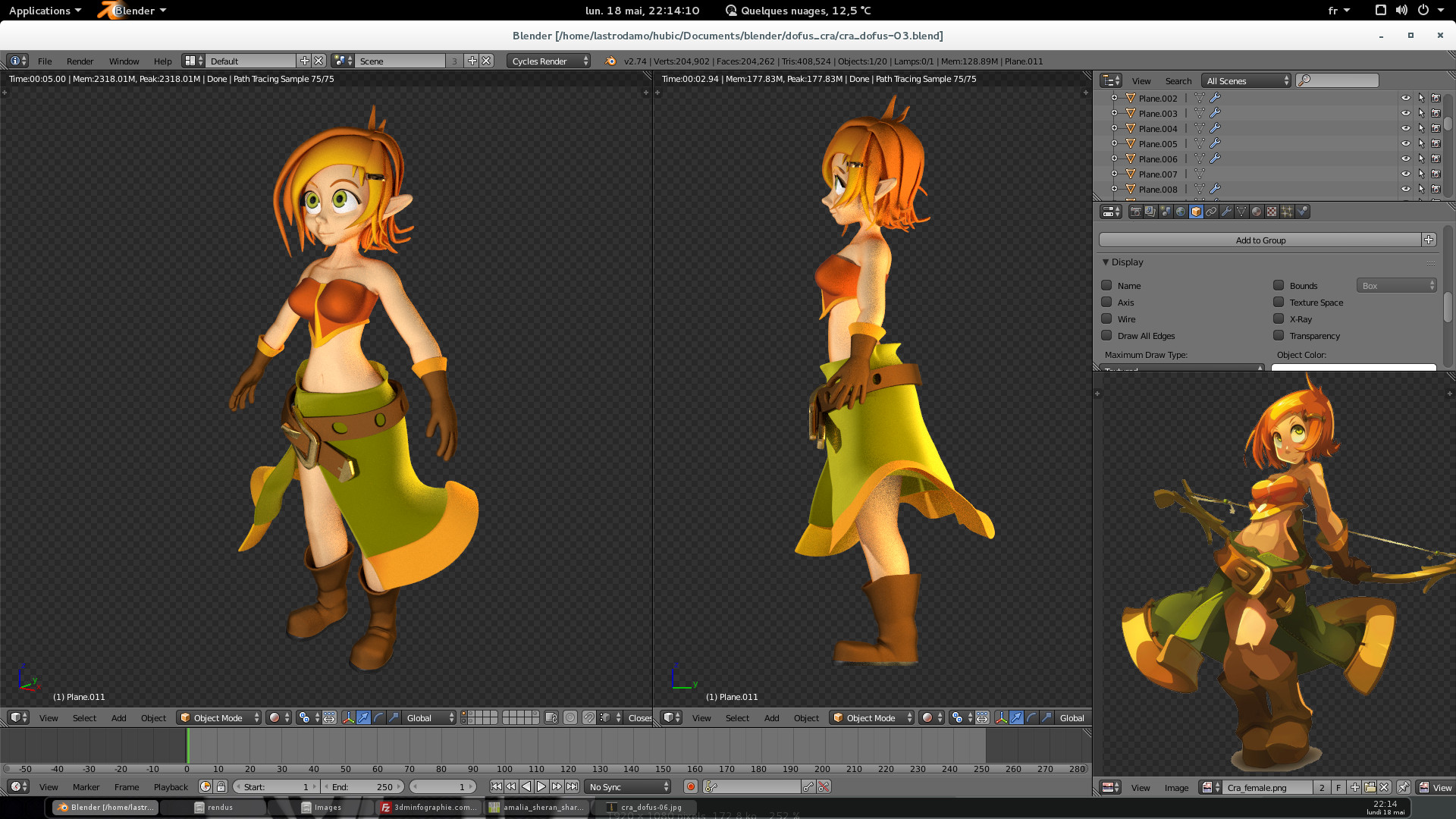Viewport: 1456px width, 819px height.
Task: Open the All Scenes outliner filter dropdown
Action: [x=1246, y=80]
